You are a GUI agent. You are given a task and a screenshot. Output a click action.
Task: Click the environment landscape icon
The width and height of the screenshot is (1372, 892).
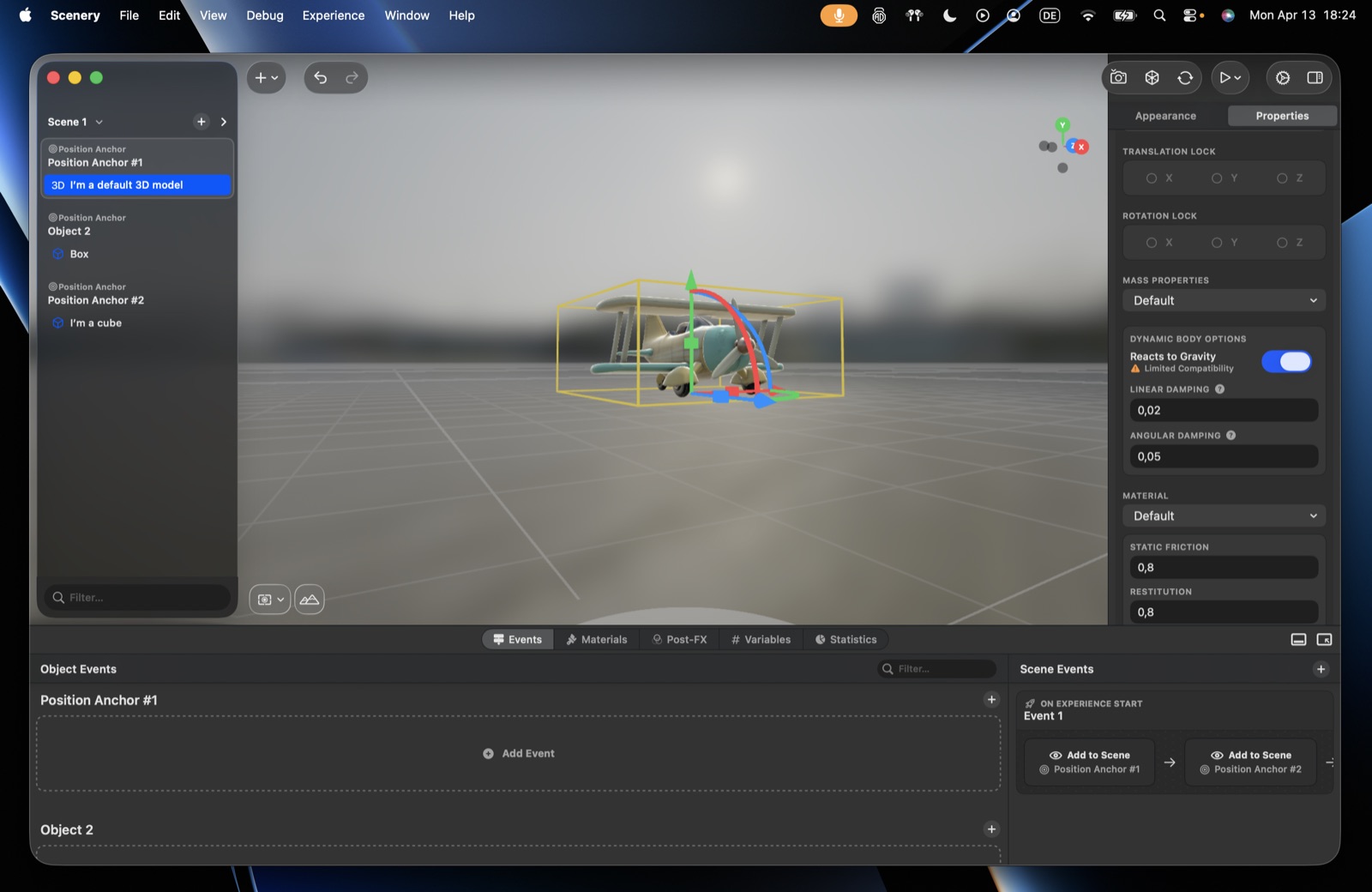(x=310, y=600)
